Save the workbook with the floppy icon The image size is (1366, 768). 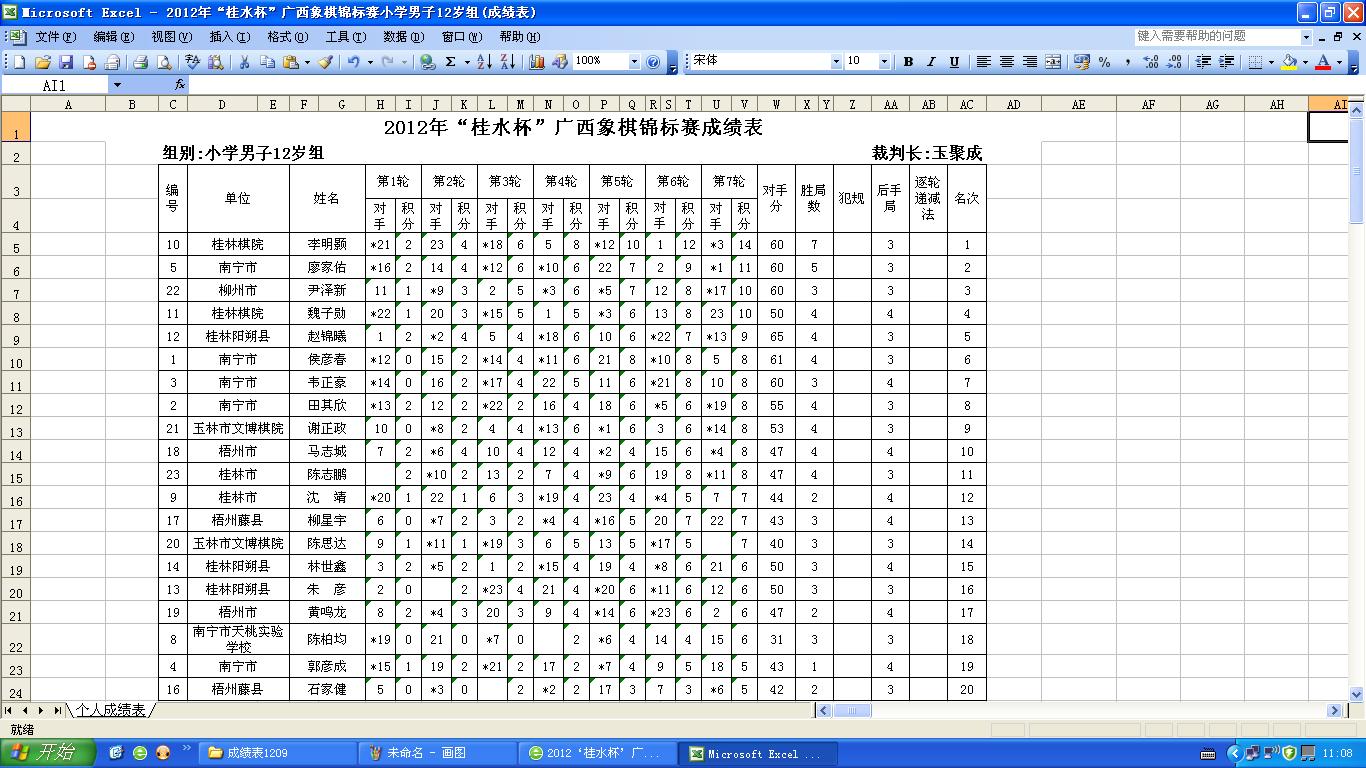click(66, 61)
